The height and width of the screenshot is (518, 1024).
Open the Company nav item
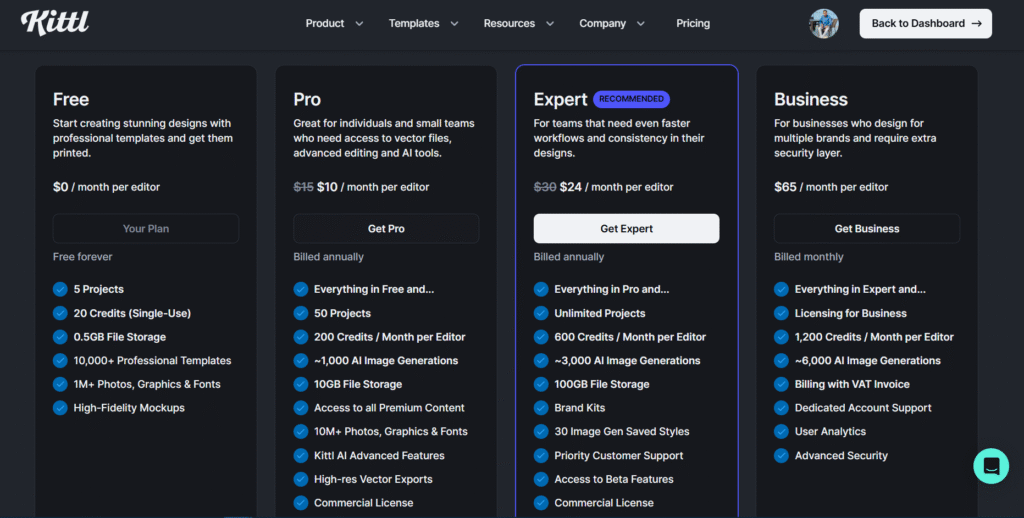[602, 24]
